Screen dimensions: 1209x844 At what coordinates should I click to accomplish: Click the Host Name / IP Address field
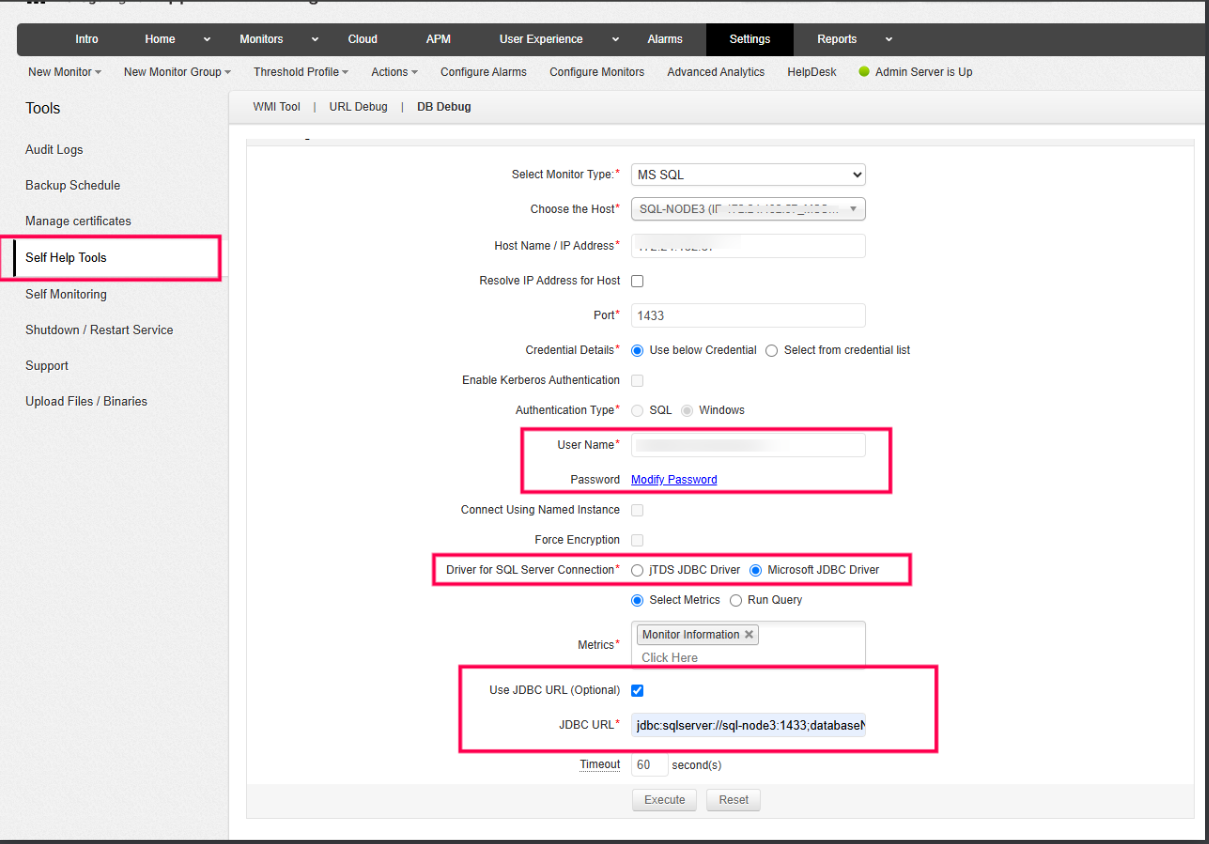coord(748,246)
